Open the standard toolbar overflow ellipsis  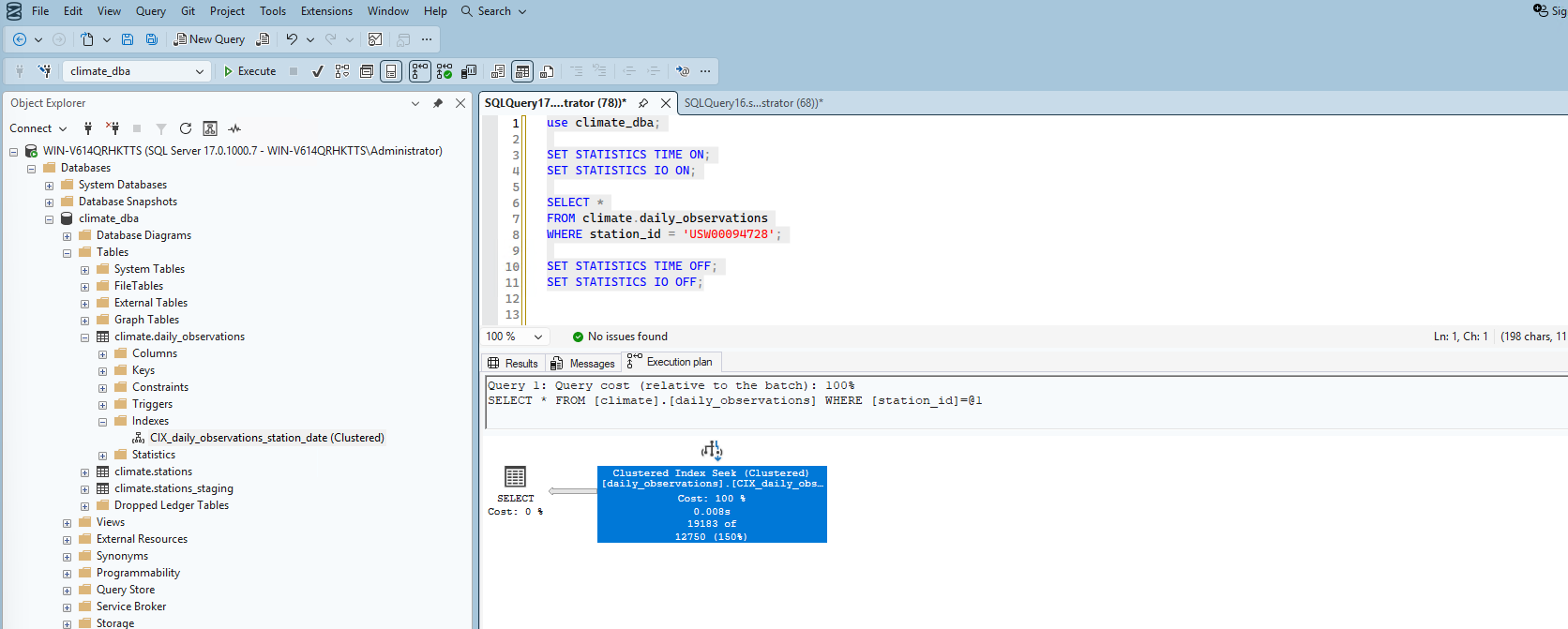(427, 39)
